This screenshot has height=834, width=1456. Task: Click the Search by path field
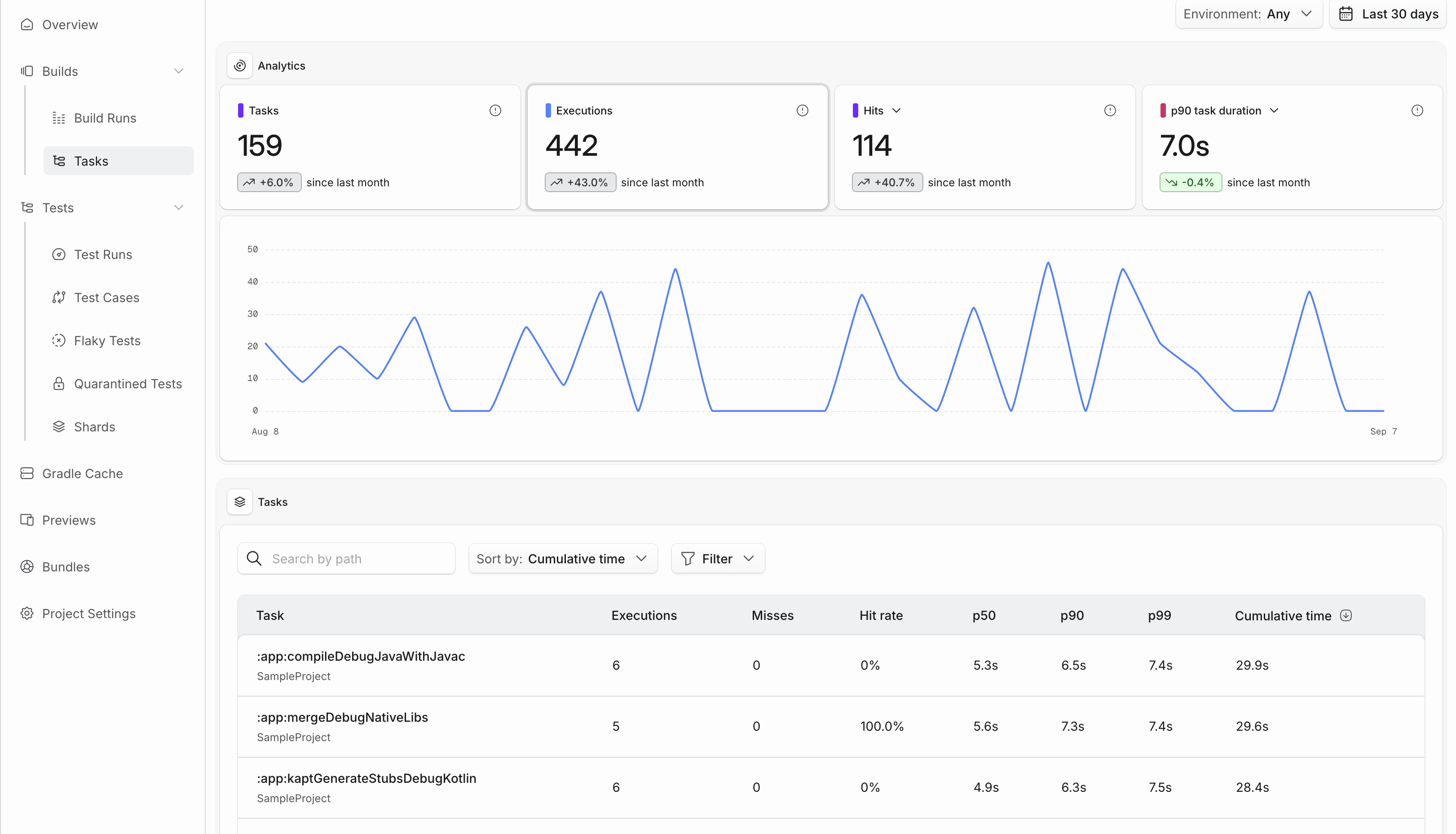(346, 558)
